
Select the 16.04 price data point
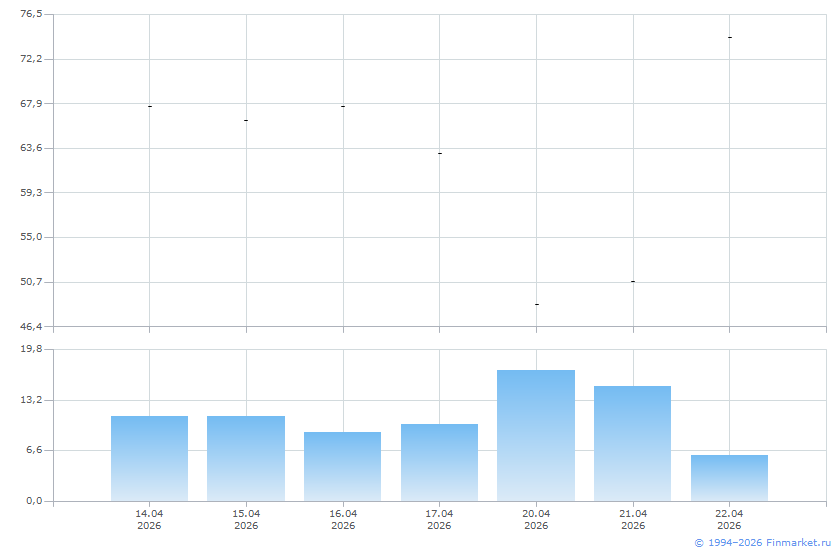(343, 106)
